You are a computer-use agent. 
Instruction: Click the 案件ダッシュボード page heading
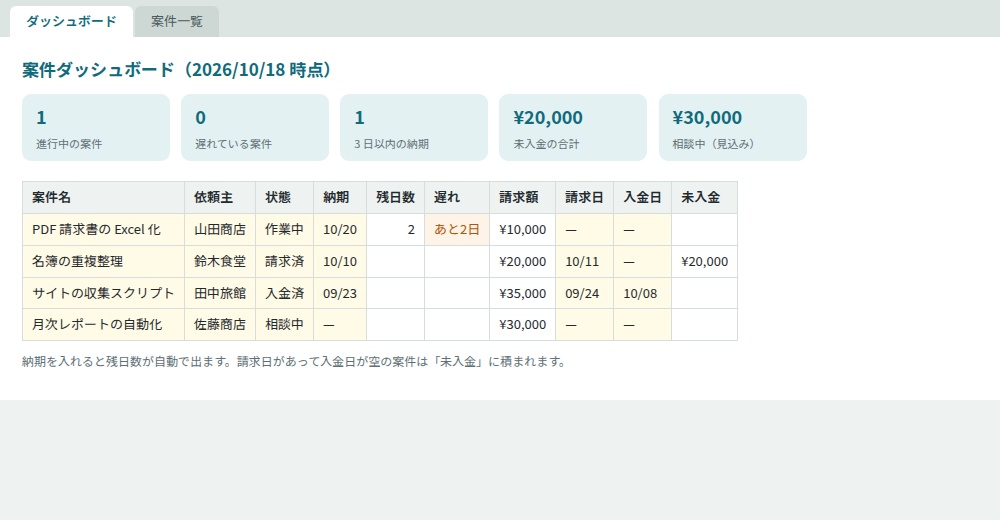(177, 70)
